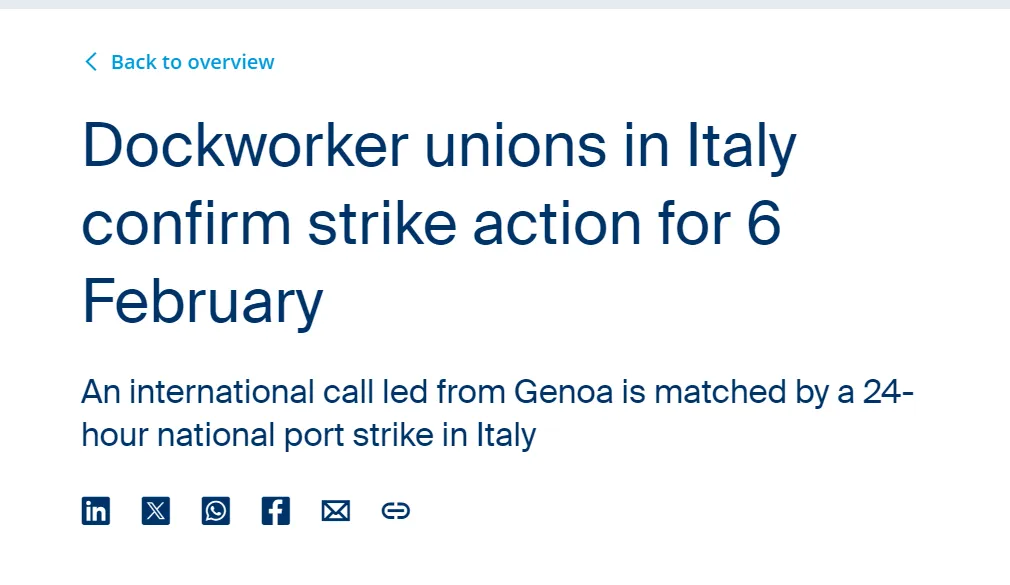Copy the article link using the chain icon
This screenshot has height=585, width=1010.
395,511
